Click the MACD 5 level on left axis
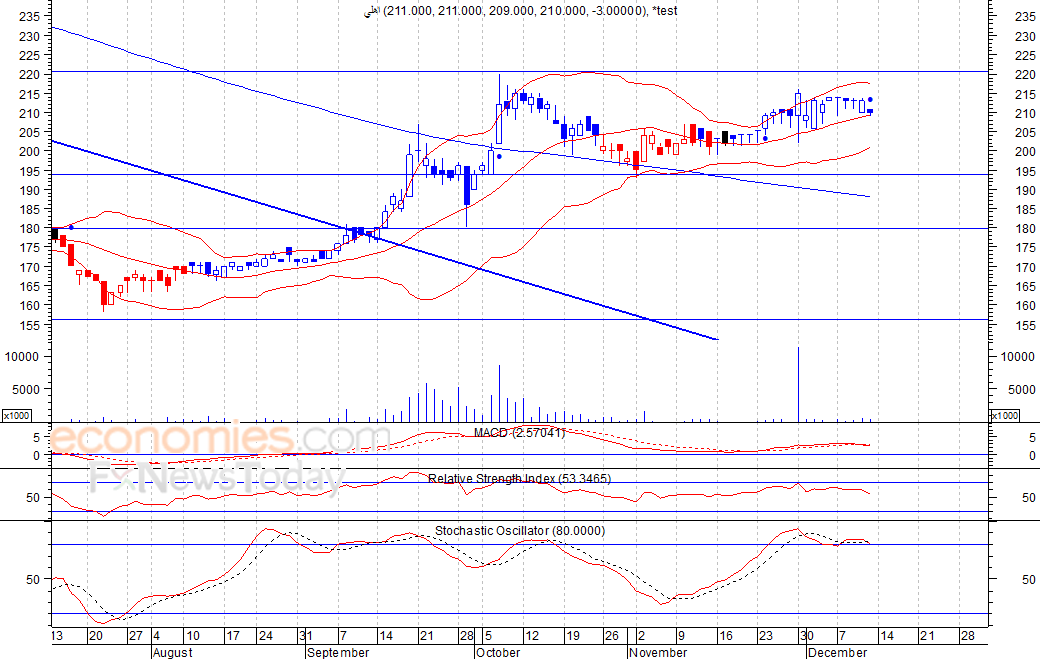Image resolution: width=1040 pixels, height=659 pixels. [x=36, y=438]
